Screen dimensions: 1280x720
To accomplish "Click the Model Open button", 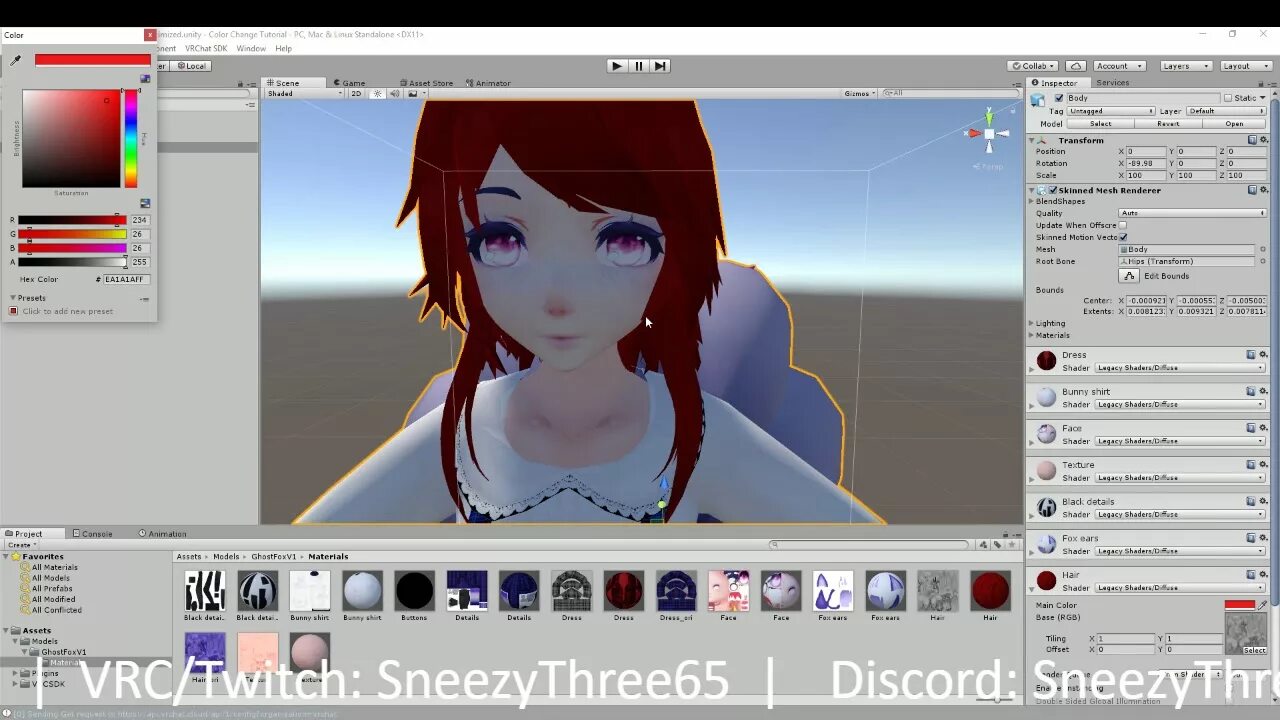I will coord(1235,124).
